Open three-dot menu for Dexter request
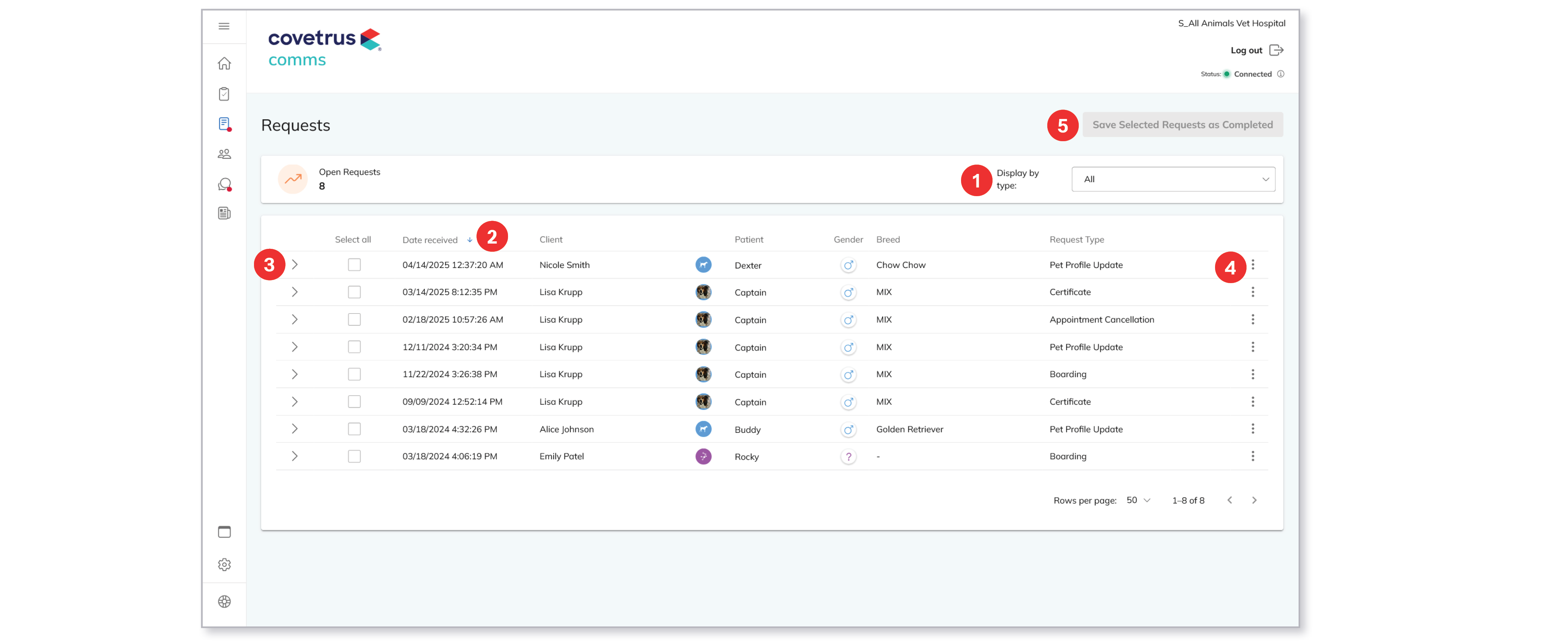This screenshot has height=643, width=1568. click(1253, 265)
